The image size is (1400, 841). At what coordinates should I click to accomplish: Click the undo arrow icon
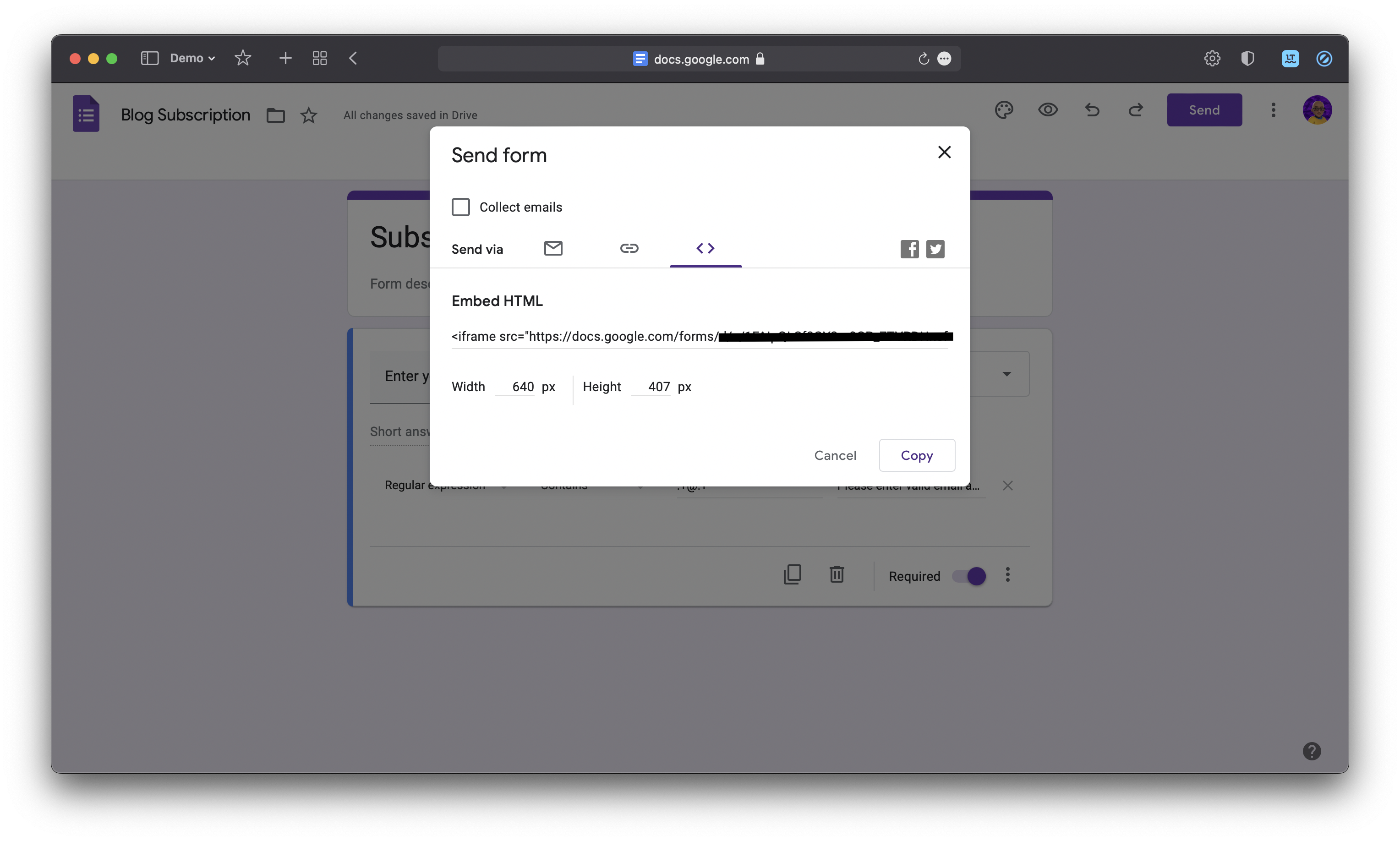1092,110
